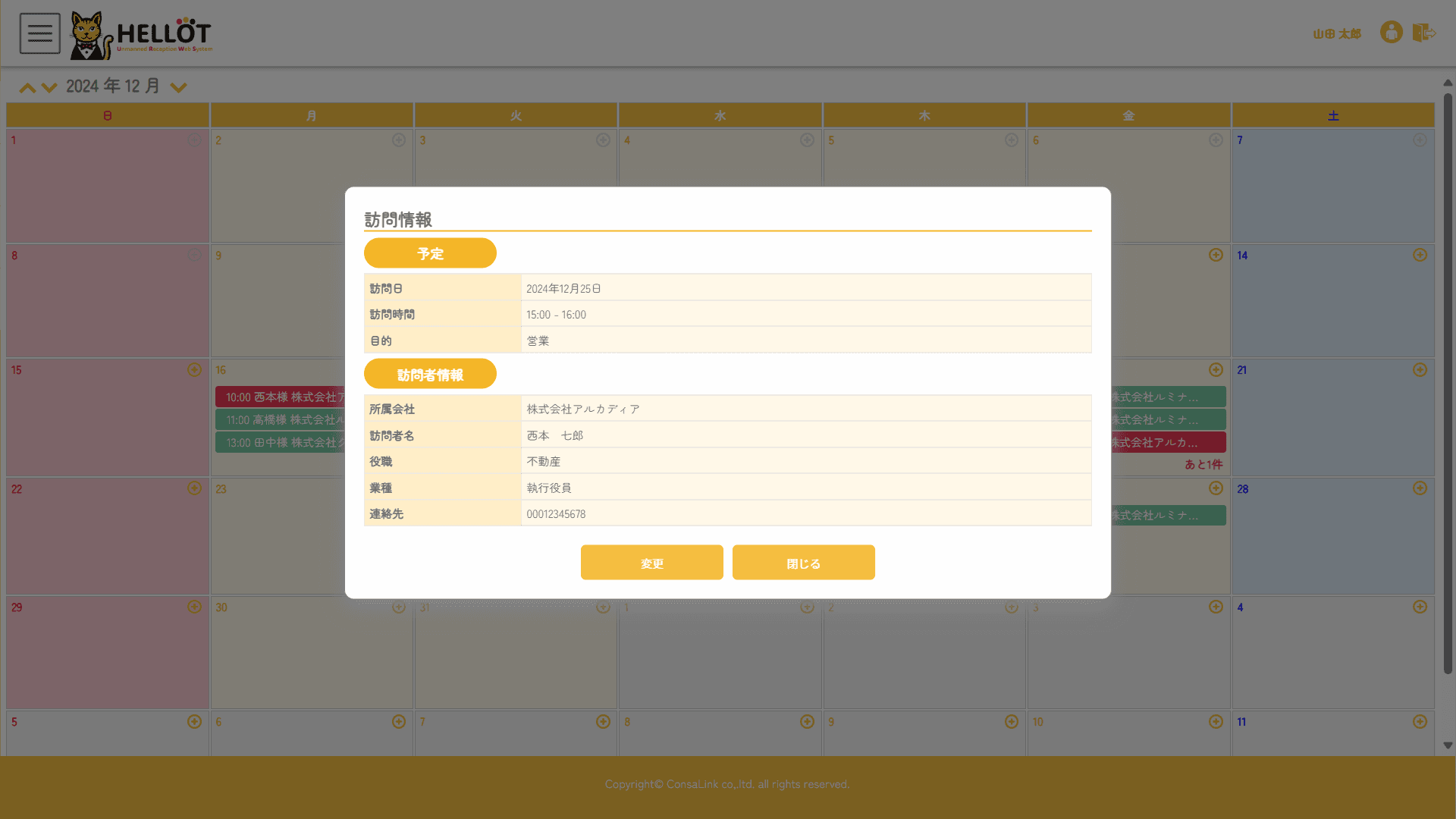Add a visit on December 29

(194, 607)
